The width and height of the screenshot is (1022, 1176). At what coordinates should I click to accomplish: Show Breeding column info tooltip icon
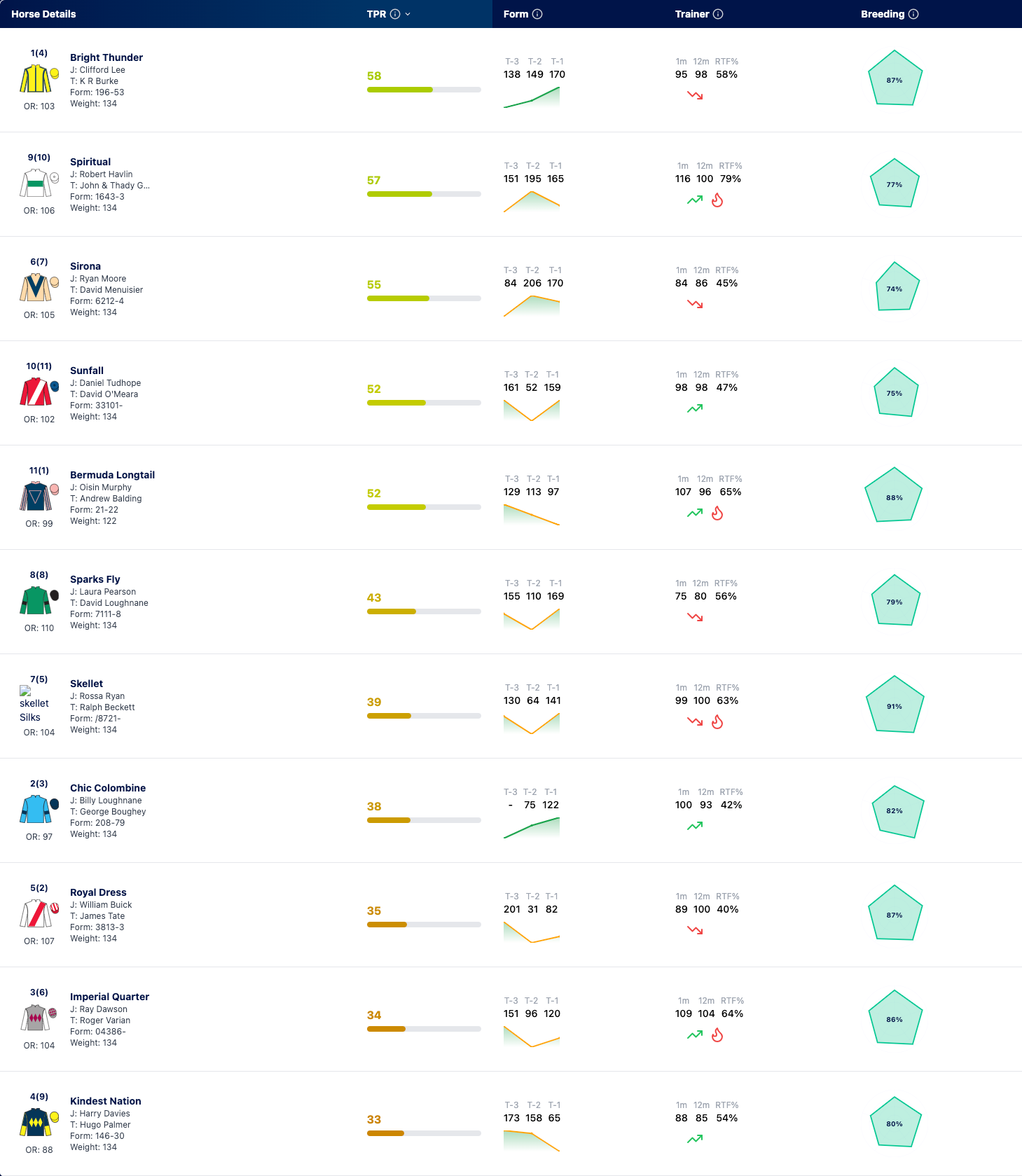[913, 14]
